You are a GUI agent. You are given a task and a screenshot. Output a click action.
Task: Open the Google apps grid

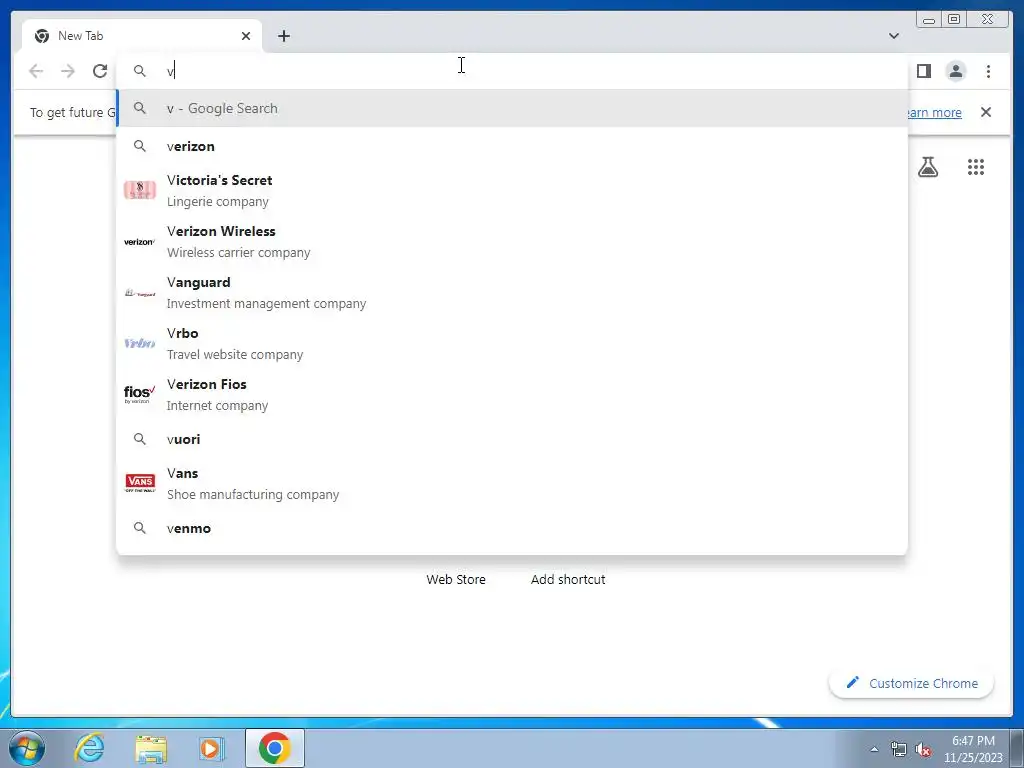click(x=976, y=167)
